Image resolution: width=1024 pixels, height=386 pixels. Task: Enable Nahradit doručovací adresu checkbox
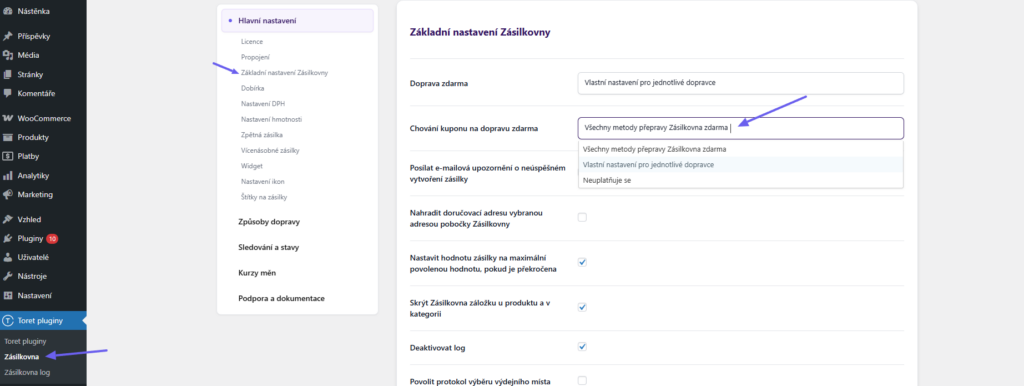point(582,217)
